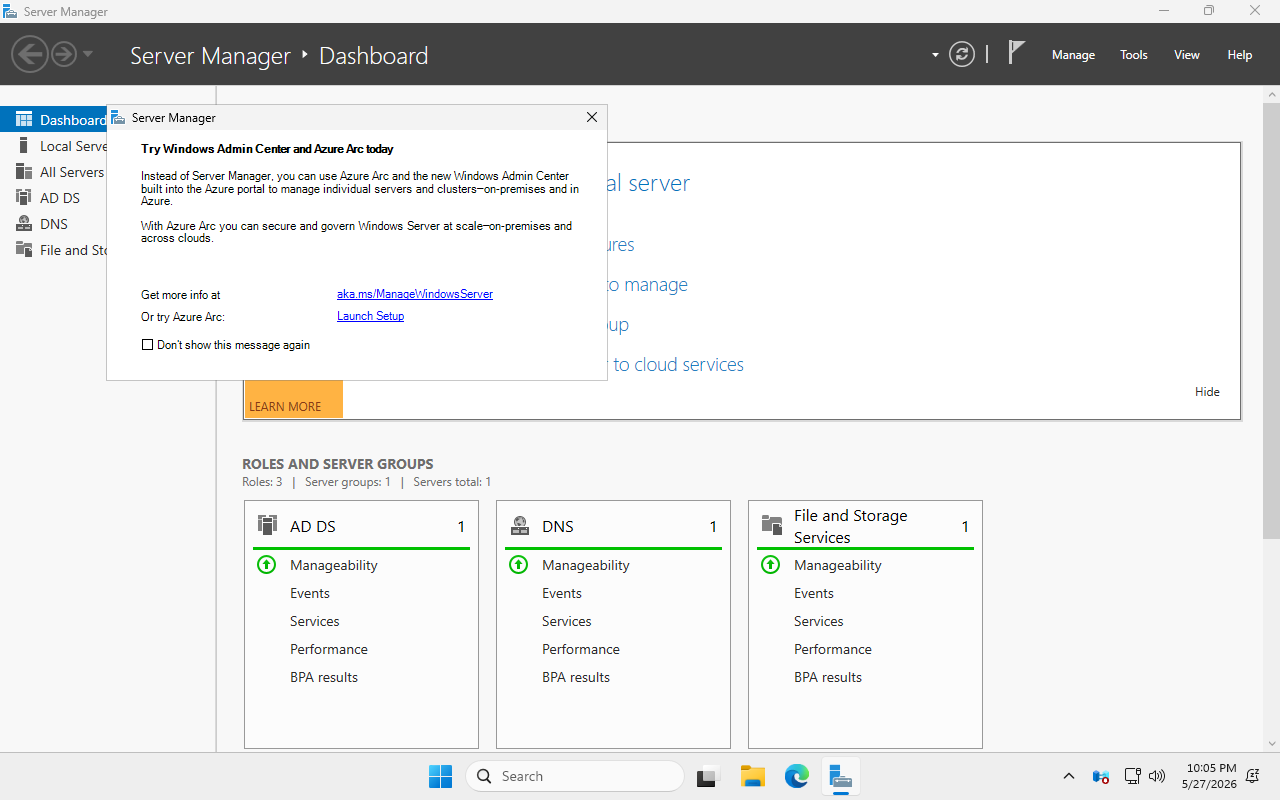Click the taskbar Search box
This screenshot has height=800, width=1280.
[575, 776]
